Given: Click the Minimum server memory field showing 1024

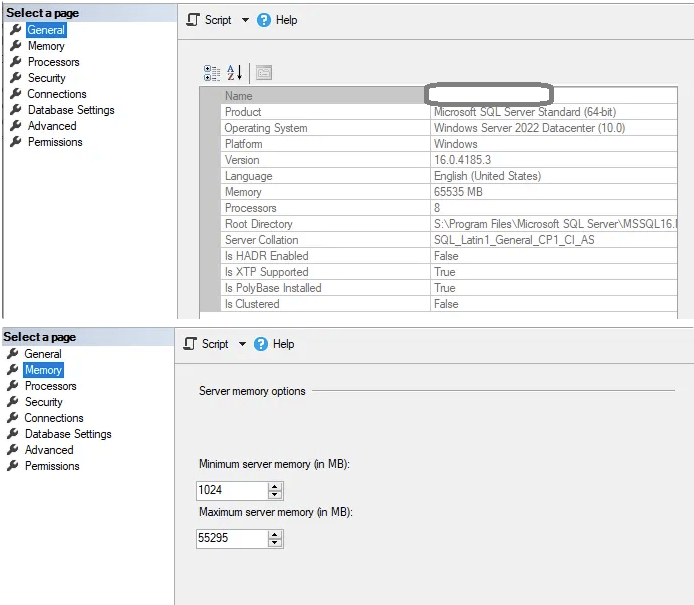Looking at the screenshot, I should click(232, 490).
